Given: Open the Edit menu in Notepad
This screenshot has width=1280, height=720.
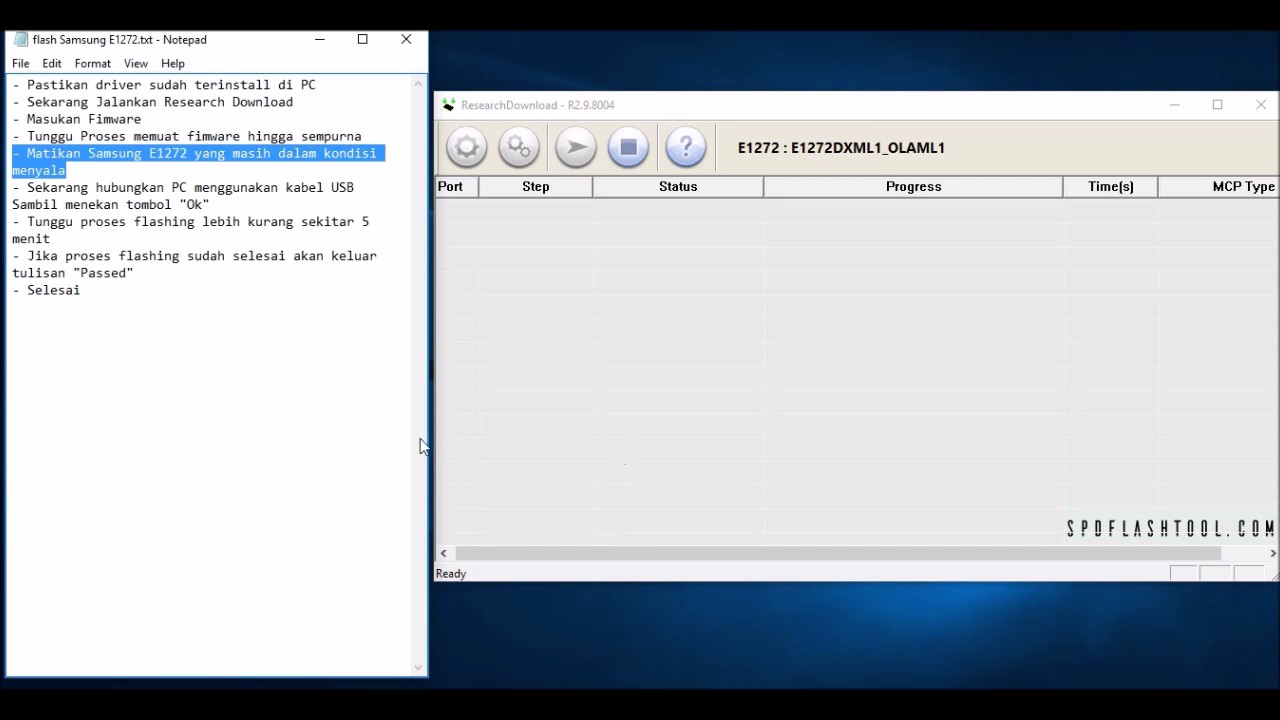Looking at the screenshot, I should (x=52, y=63).
